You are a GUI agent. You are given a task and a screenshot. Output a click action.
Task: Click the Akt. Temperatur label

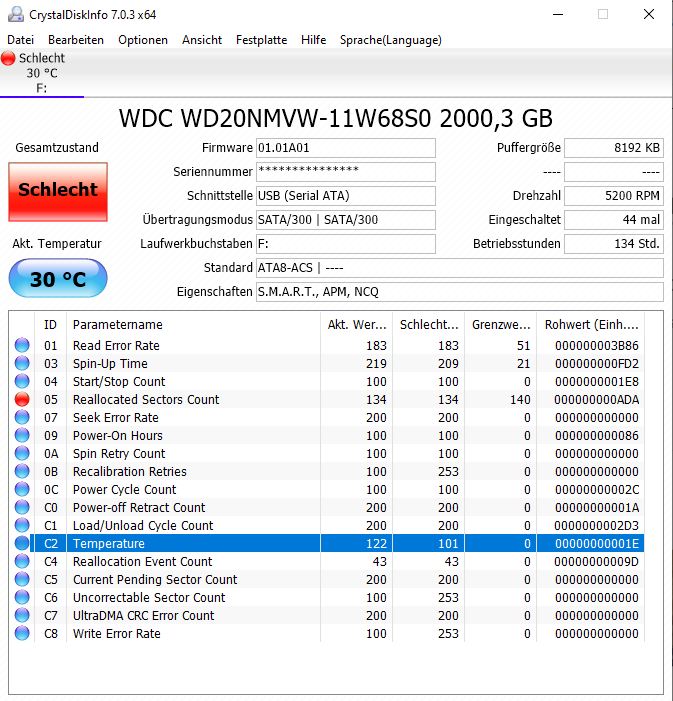point(57,244)
